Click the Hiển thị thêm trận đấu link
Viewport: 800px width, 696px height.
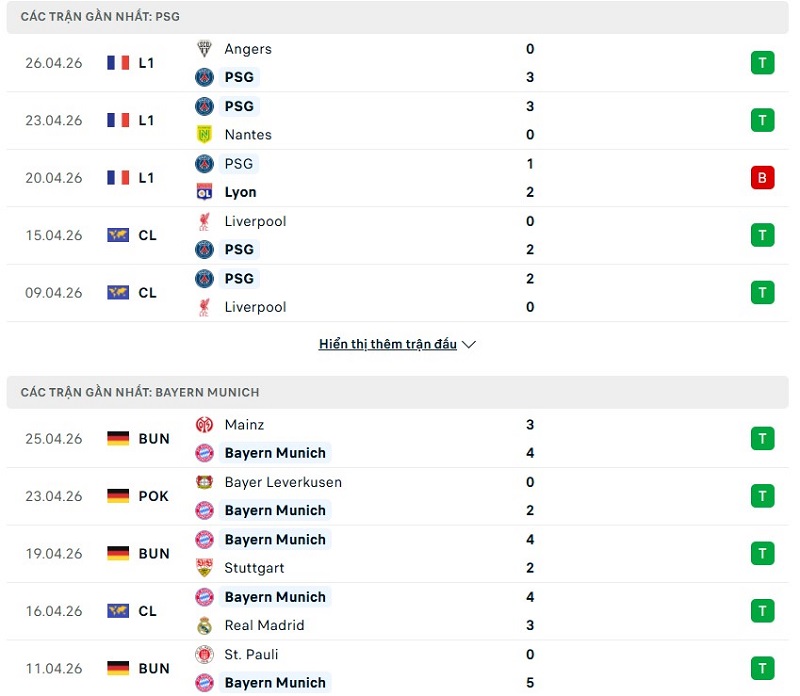pos(390,343)
